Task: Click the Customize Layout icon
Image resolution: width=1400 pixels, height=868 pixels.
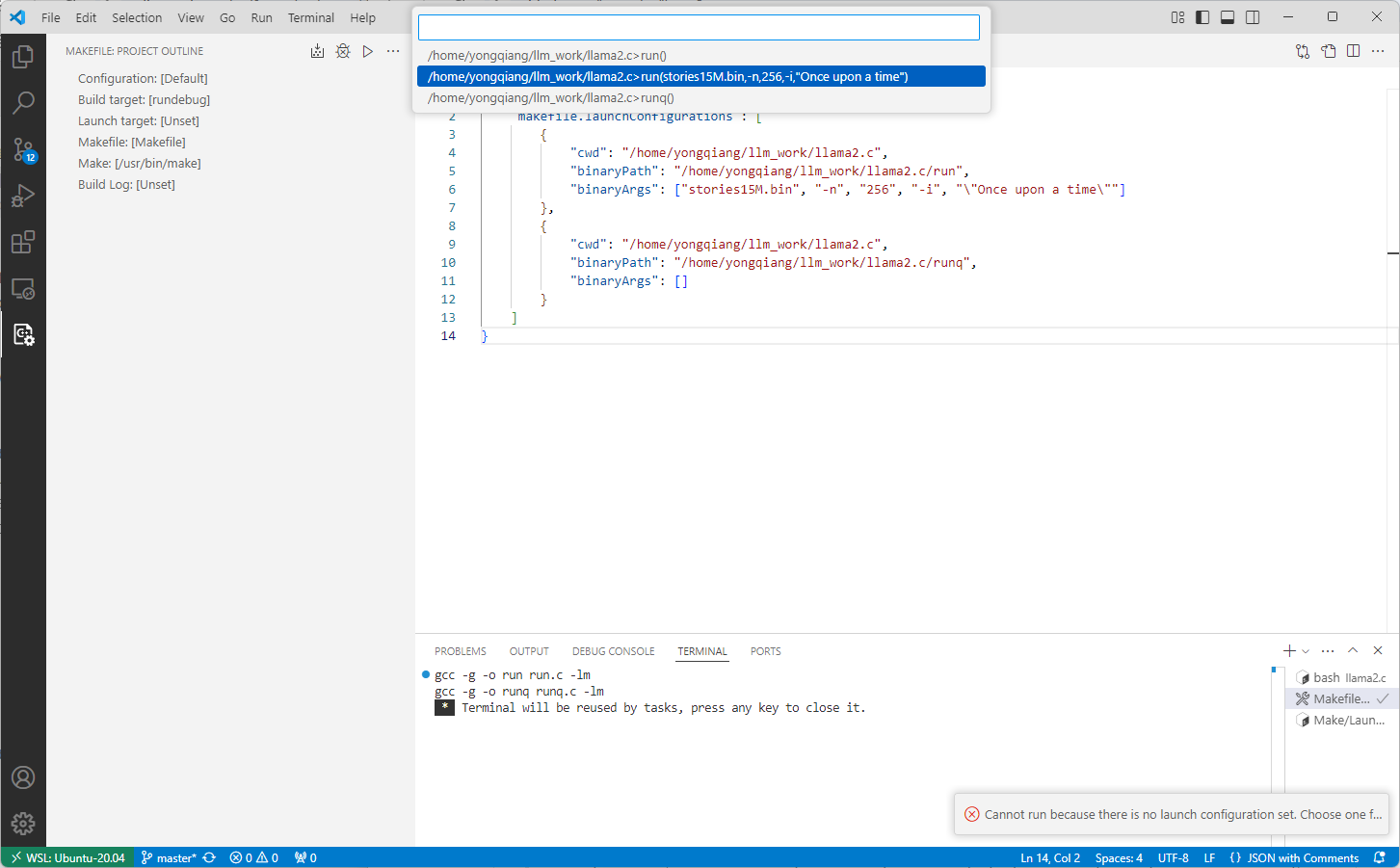Action: (1177, 17)
